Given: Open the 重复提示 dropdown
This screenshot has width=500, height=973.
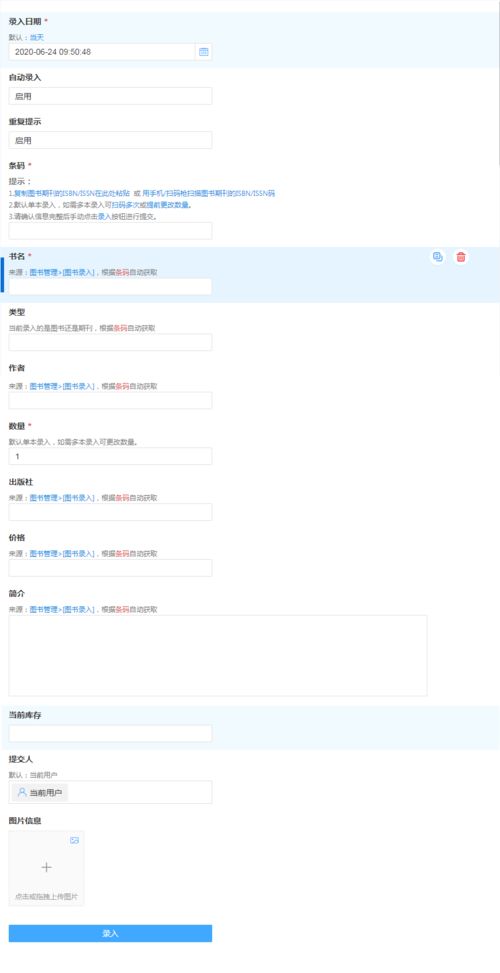Looking at the screenshot, I should [110, 140].
